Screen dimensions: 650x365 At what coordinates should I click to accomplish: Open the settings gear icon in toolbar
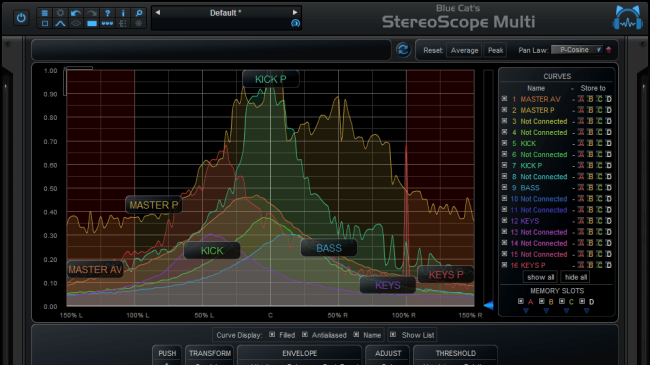pos(60,13)
